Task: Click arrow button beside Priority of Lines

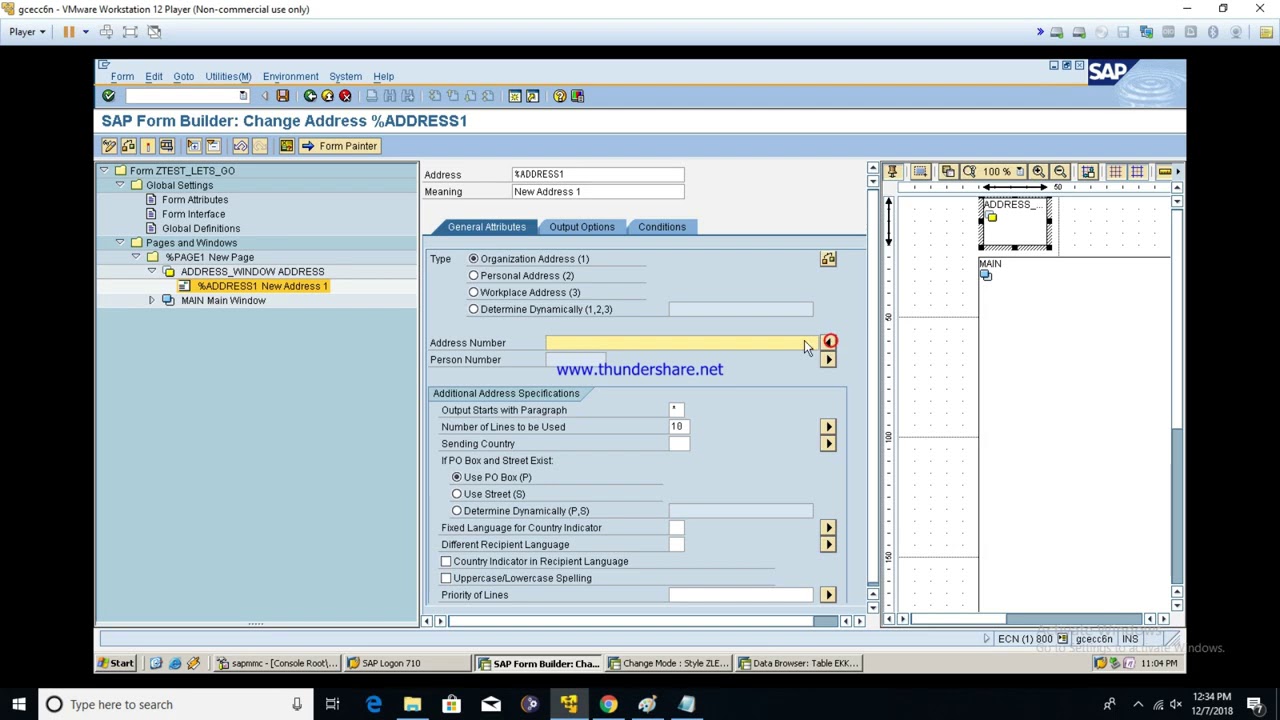Action: 828,595
